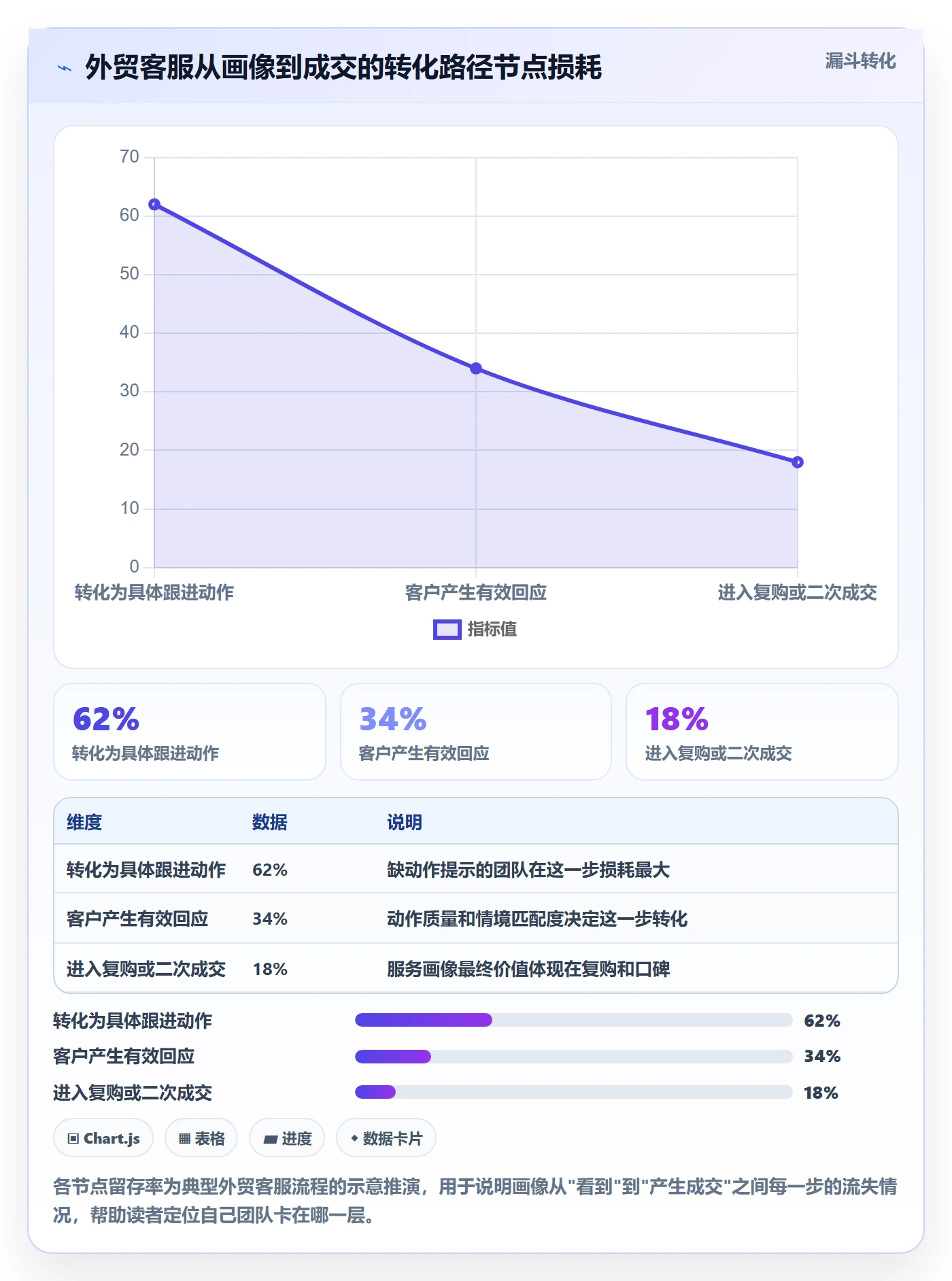Viewport: 952px width, 1281px height.
Task: Click the 数据 table column header
Action: pos(270,822)
